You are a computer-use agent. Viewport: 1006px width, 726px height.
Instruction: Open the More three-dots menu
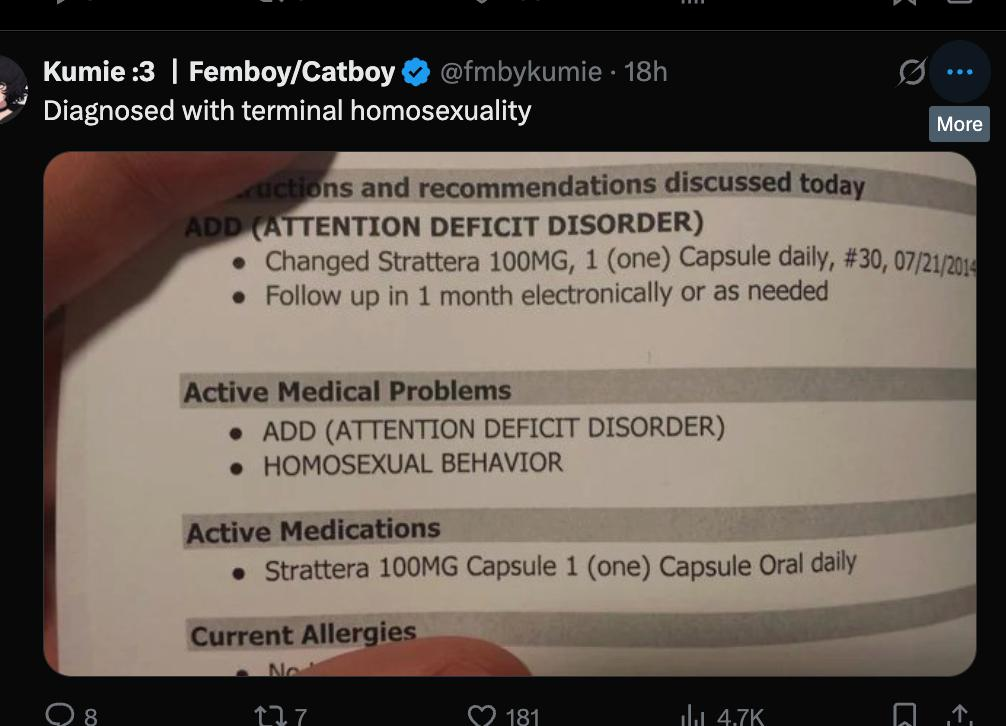click(959, 72)
